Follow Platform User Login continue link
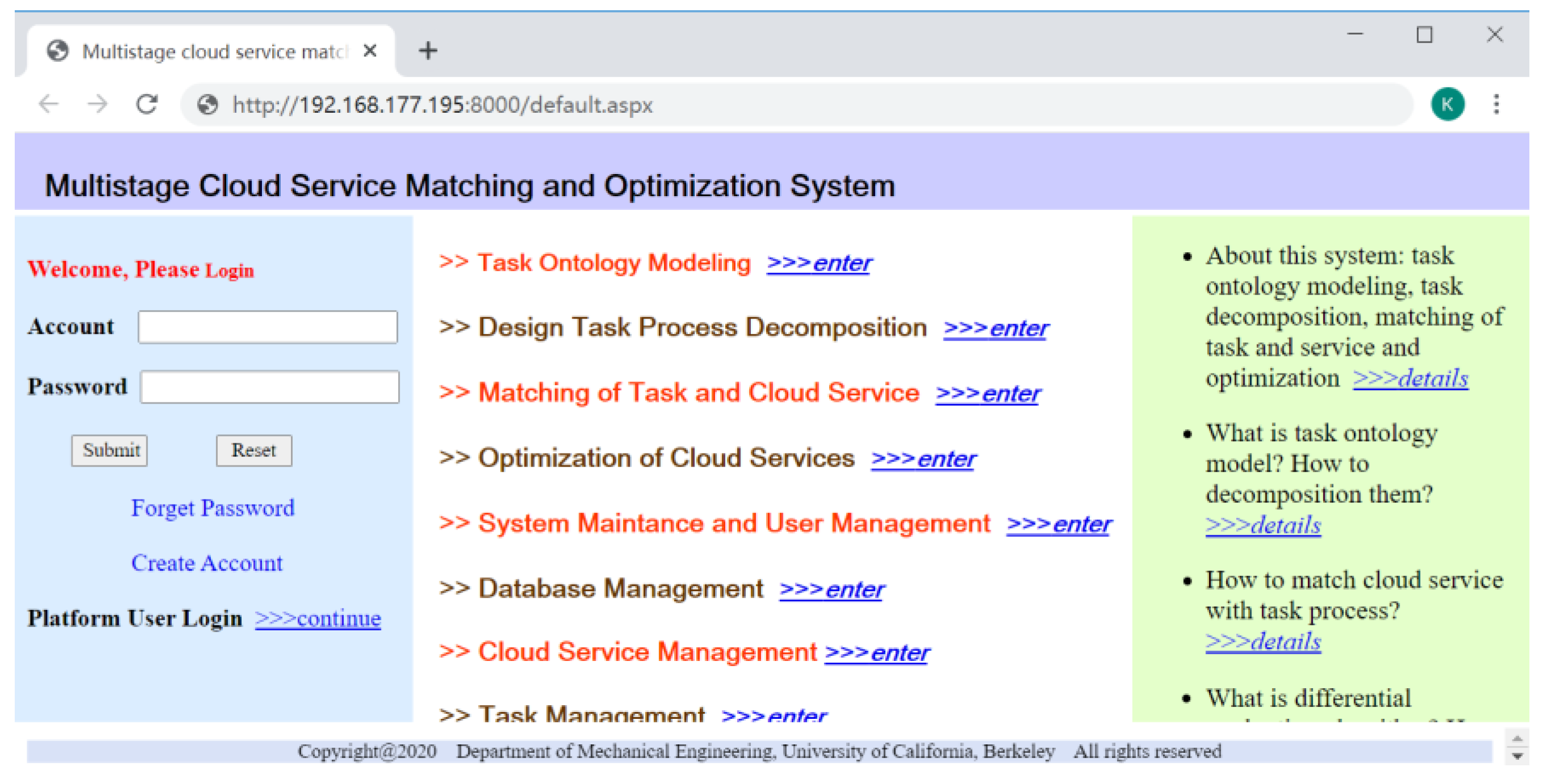The image size is (1543, 784). point(318,618)
